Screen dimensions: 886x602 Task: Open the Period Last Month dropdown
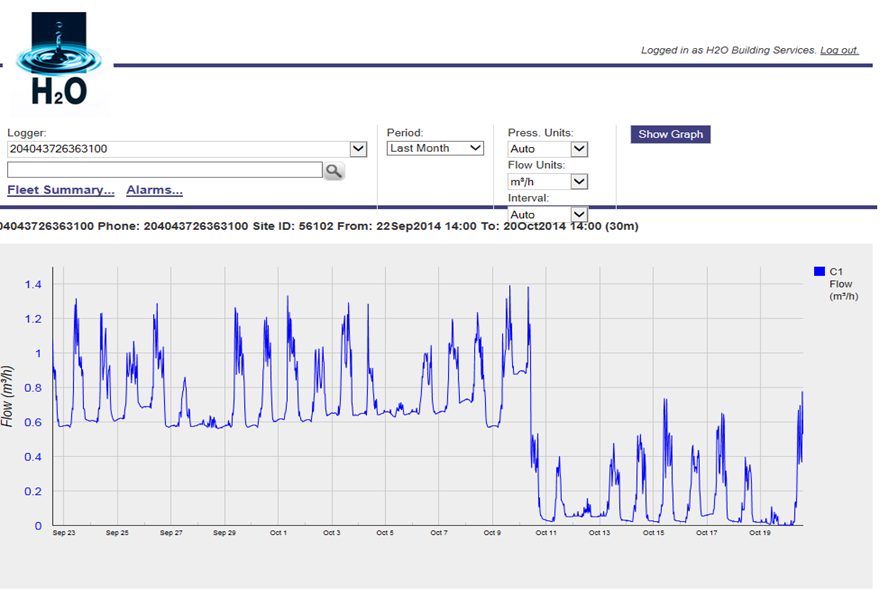(x=435, y=148)
